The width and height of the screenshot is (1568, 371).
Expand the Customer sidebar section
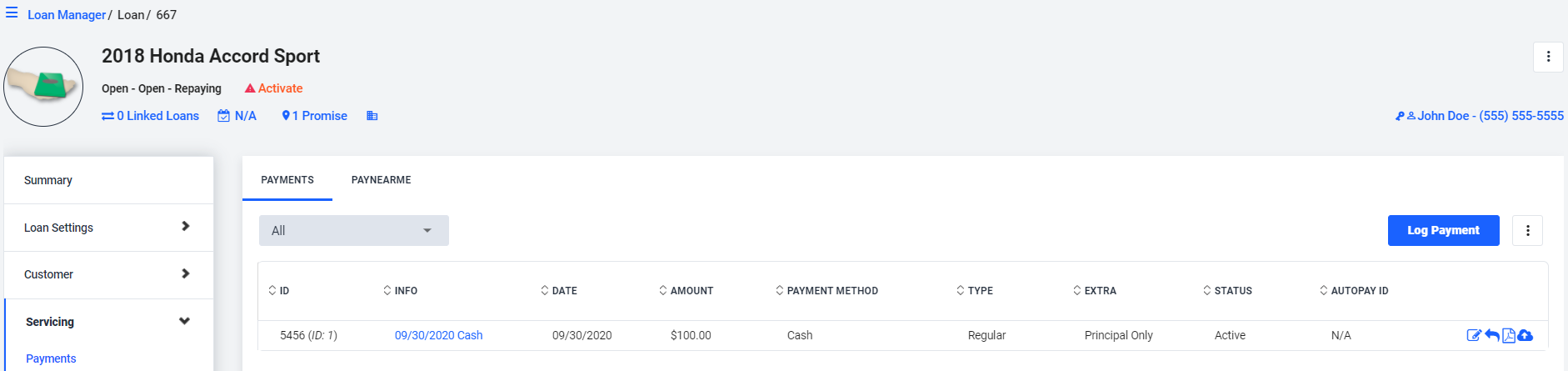tap(108, 274)
